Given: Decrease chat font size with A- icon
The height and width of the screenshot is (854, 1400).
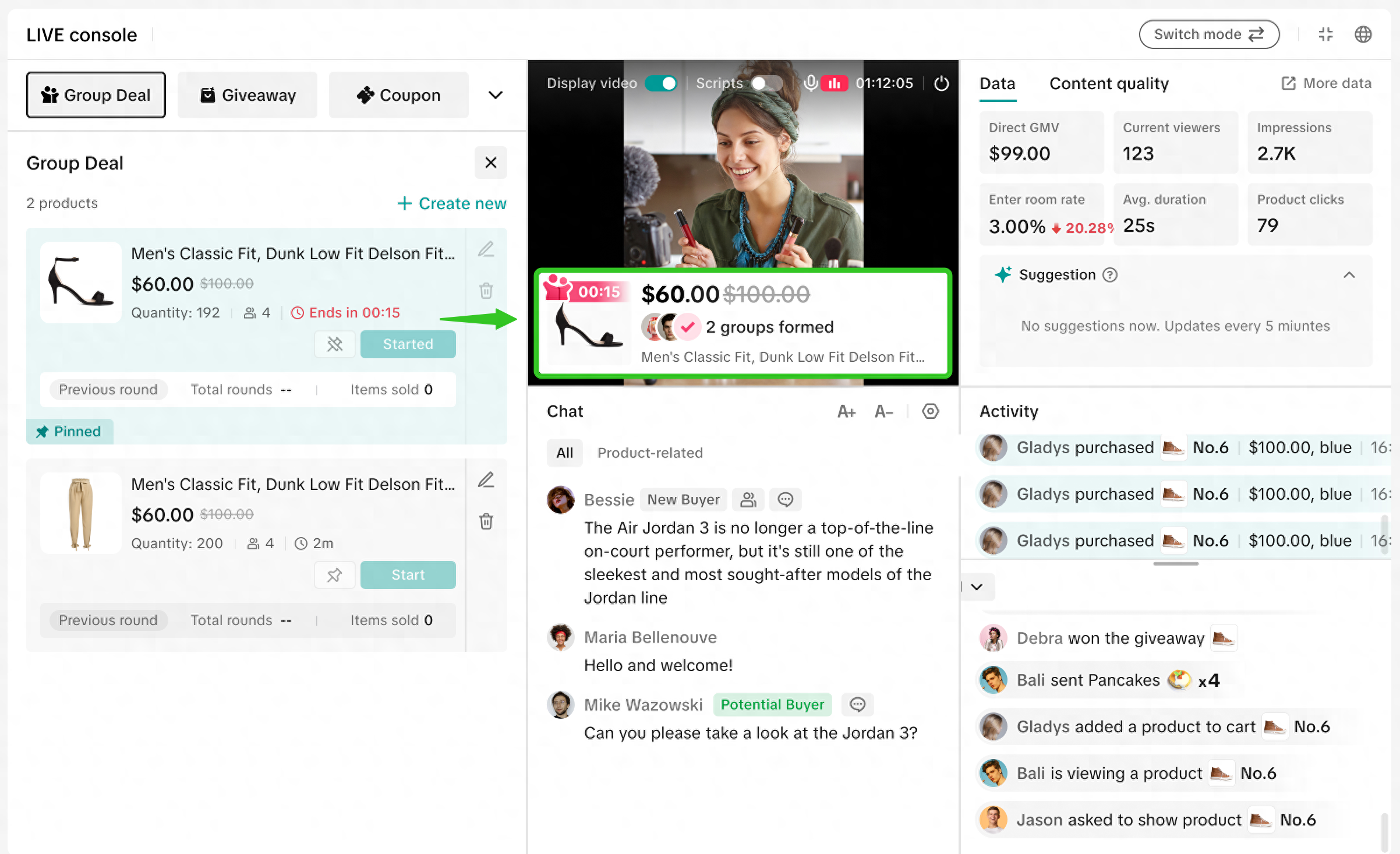Looking at the screenshot, I should pyautogui.click(x=883, y=412).
